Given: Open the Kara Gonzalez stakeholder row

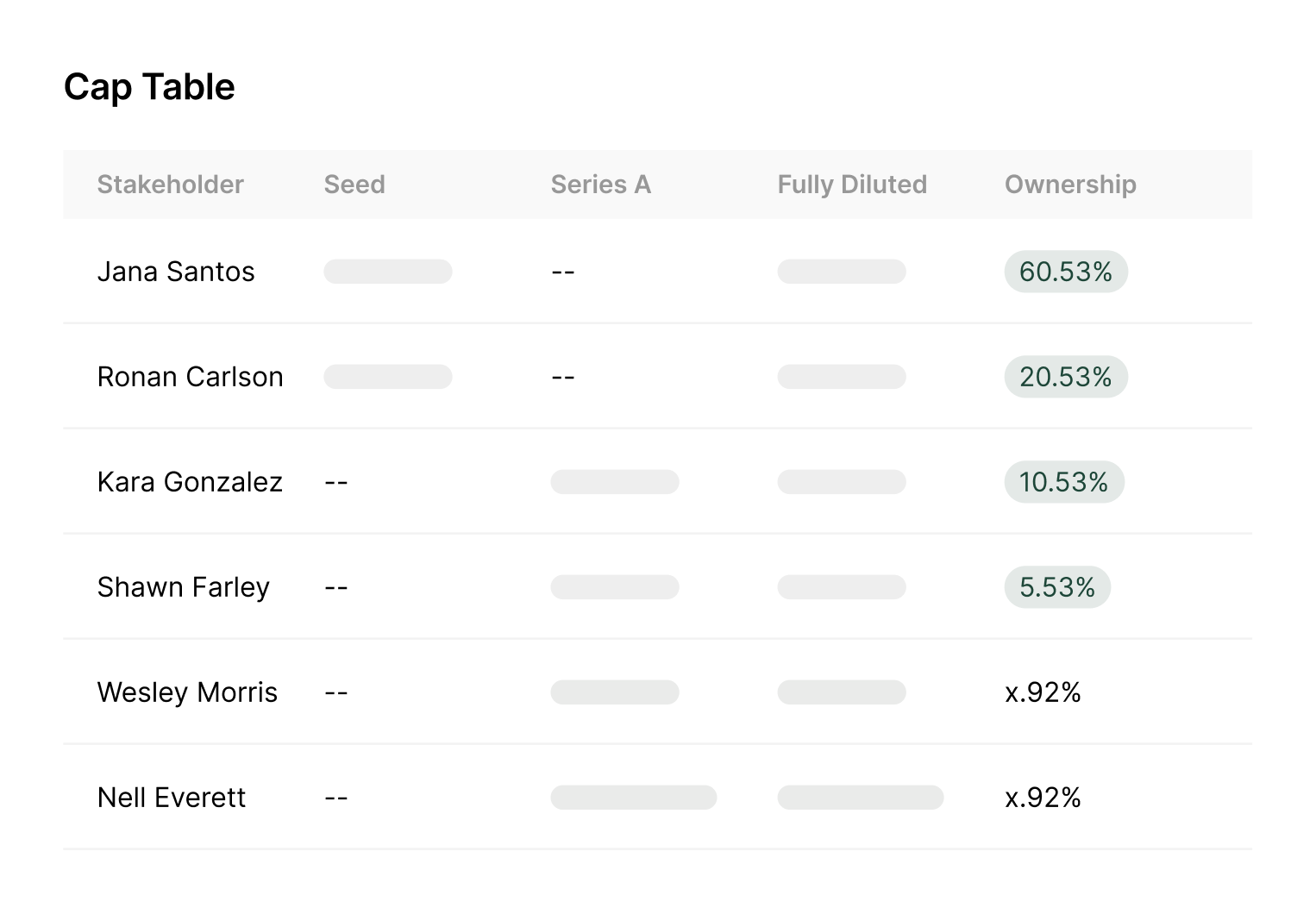Looking at the screenshot, I should pos(190,482).
